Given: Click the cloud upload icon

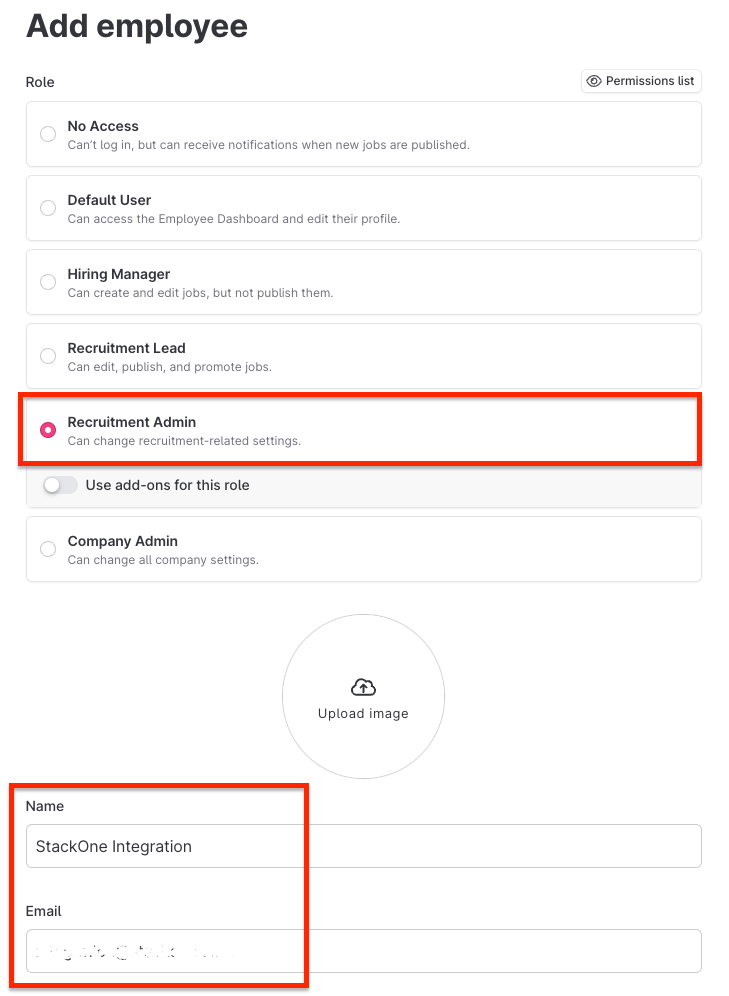Looking at the screenshot, I should coord(363,687).
